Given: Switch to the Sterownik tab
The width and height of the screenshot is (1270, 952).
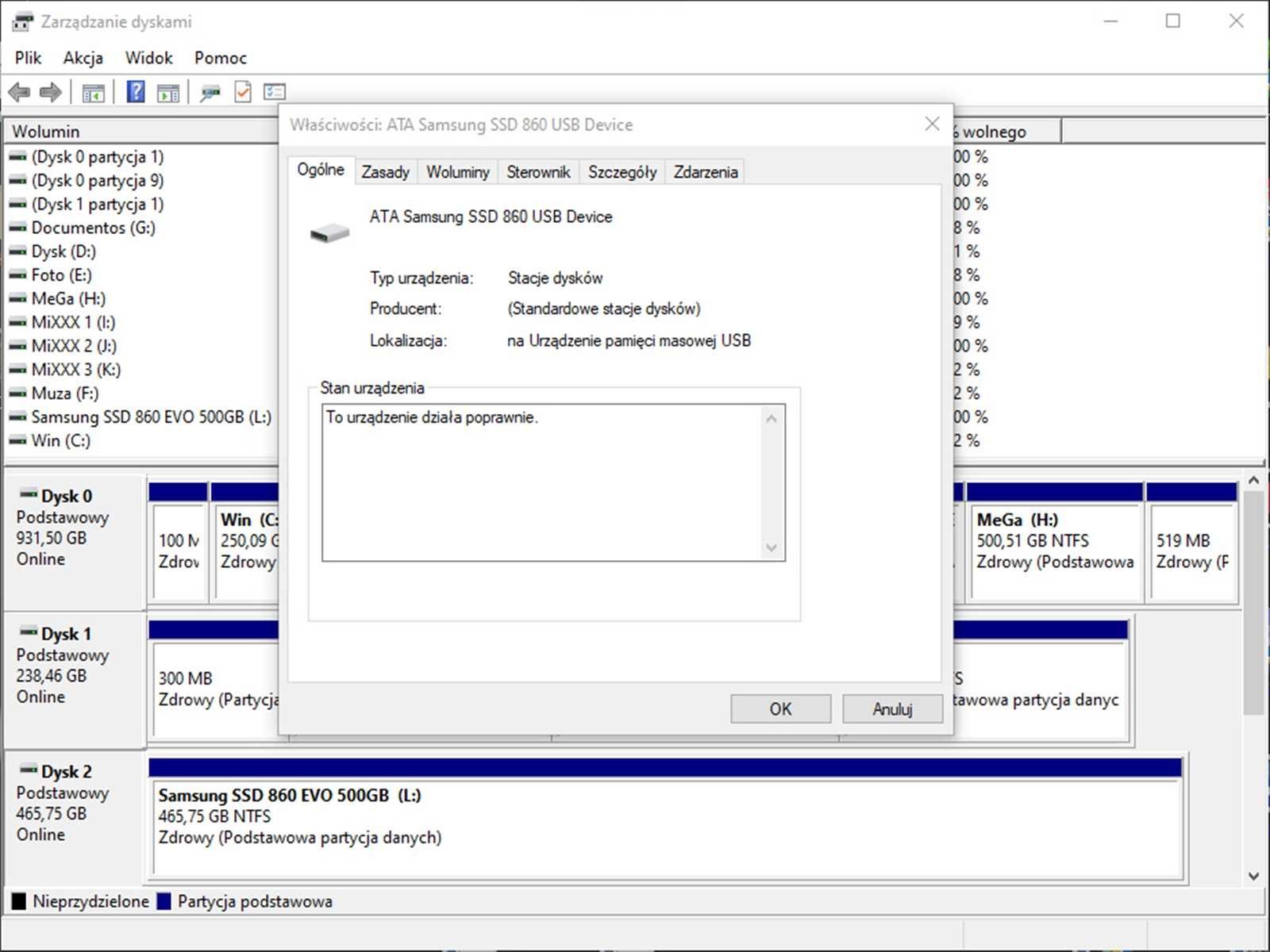Looking at the screenshot, I should (538, 172).
